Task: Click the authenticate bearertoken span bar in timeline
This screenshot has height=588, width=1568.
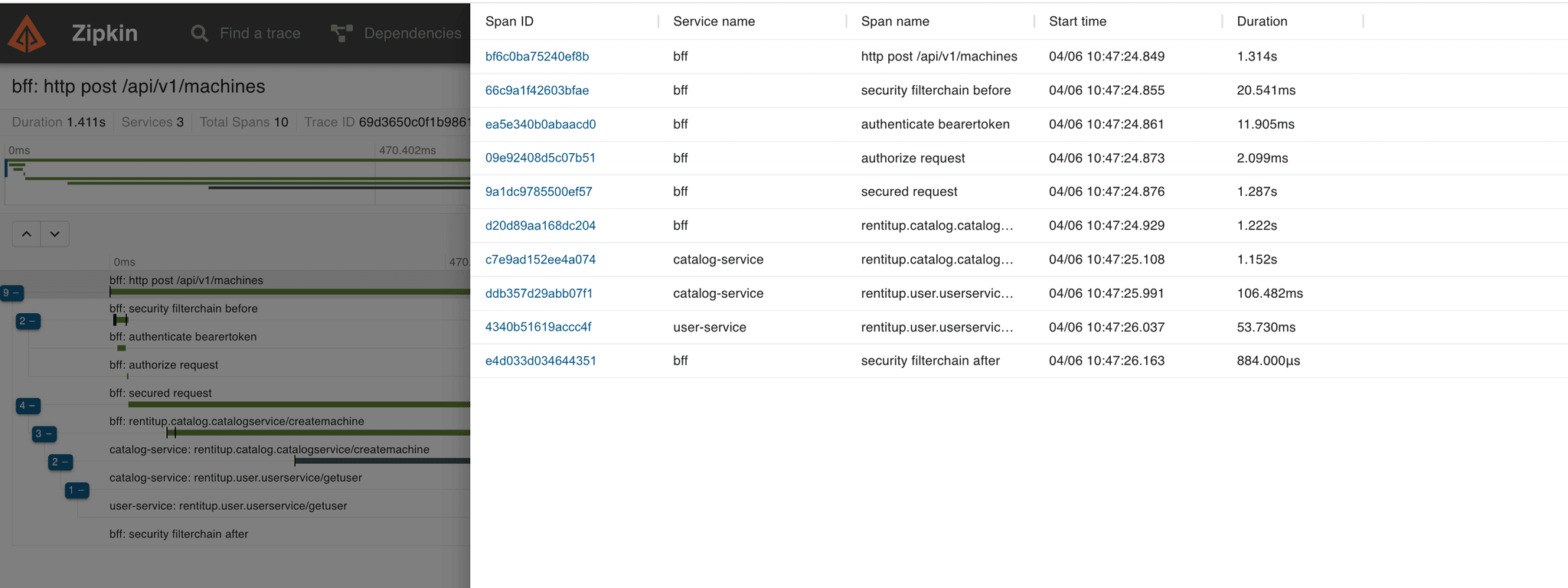Action: coord(122,348)
